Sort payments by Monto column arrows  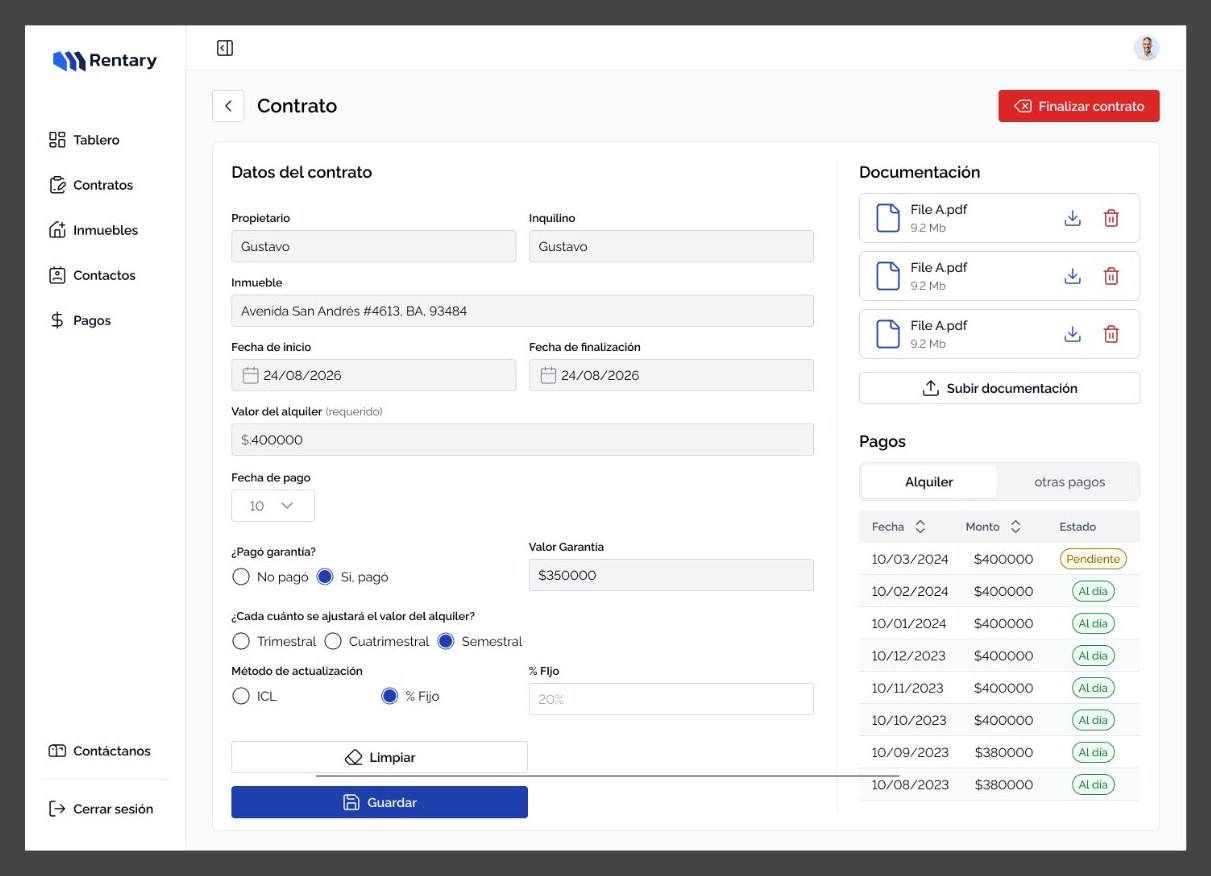[x=1015, y=527]
